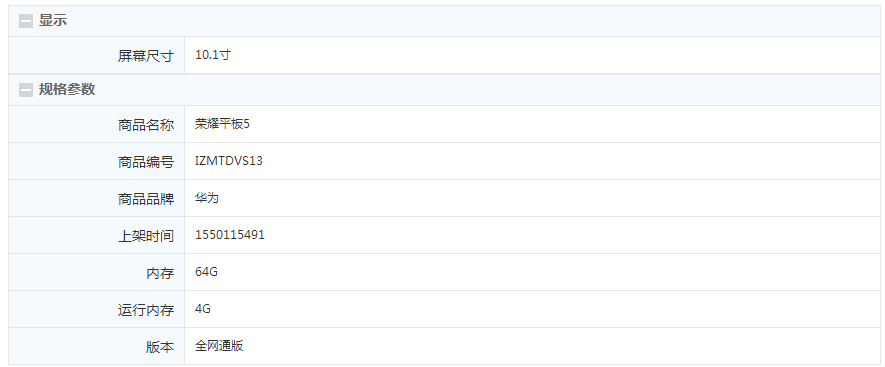Select the 10.1寸 screen size value

213,55
